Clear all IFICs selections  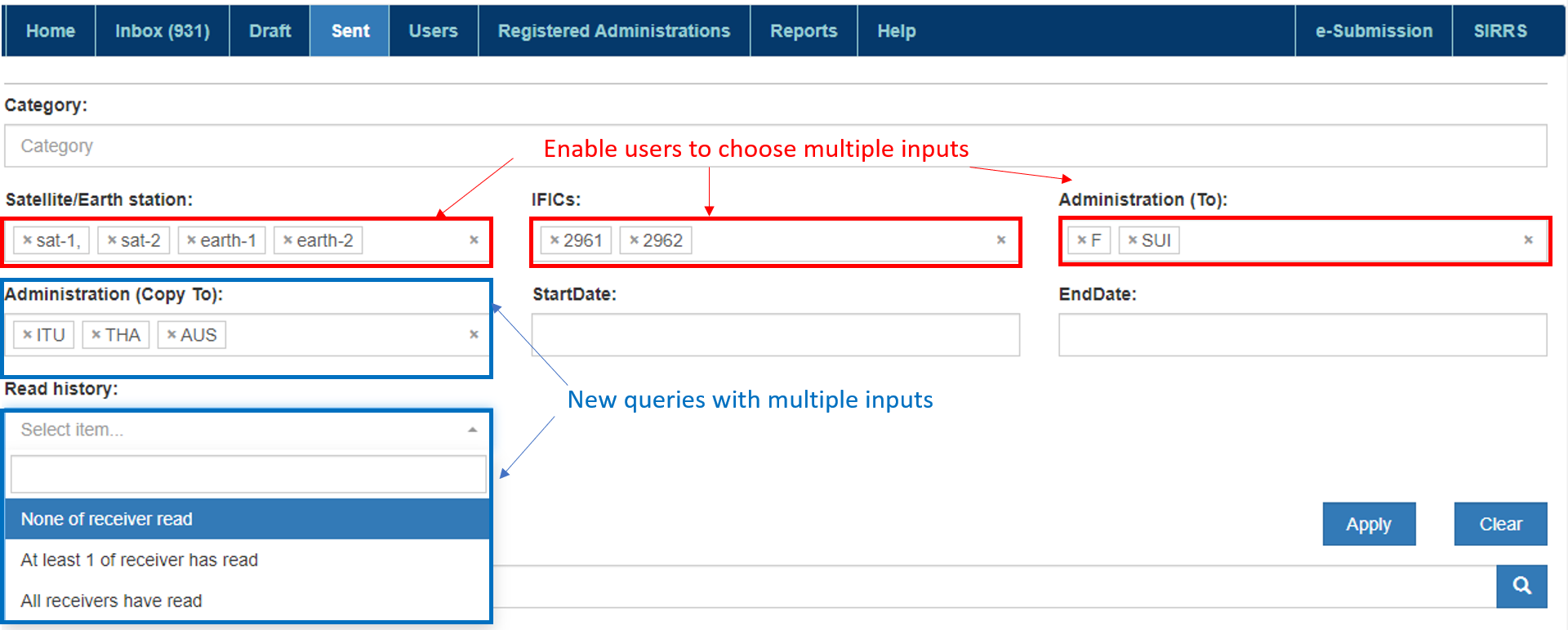click(x=1001, y=240)
